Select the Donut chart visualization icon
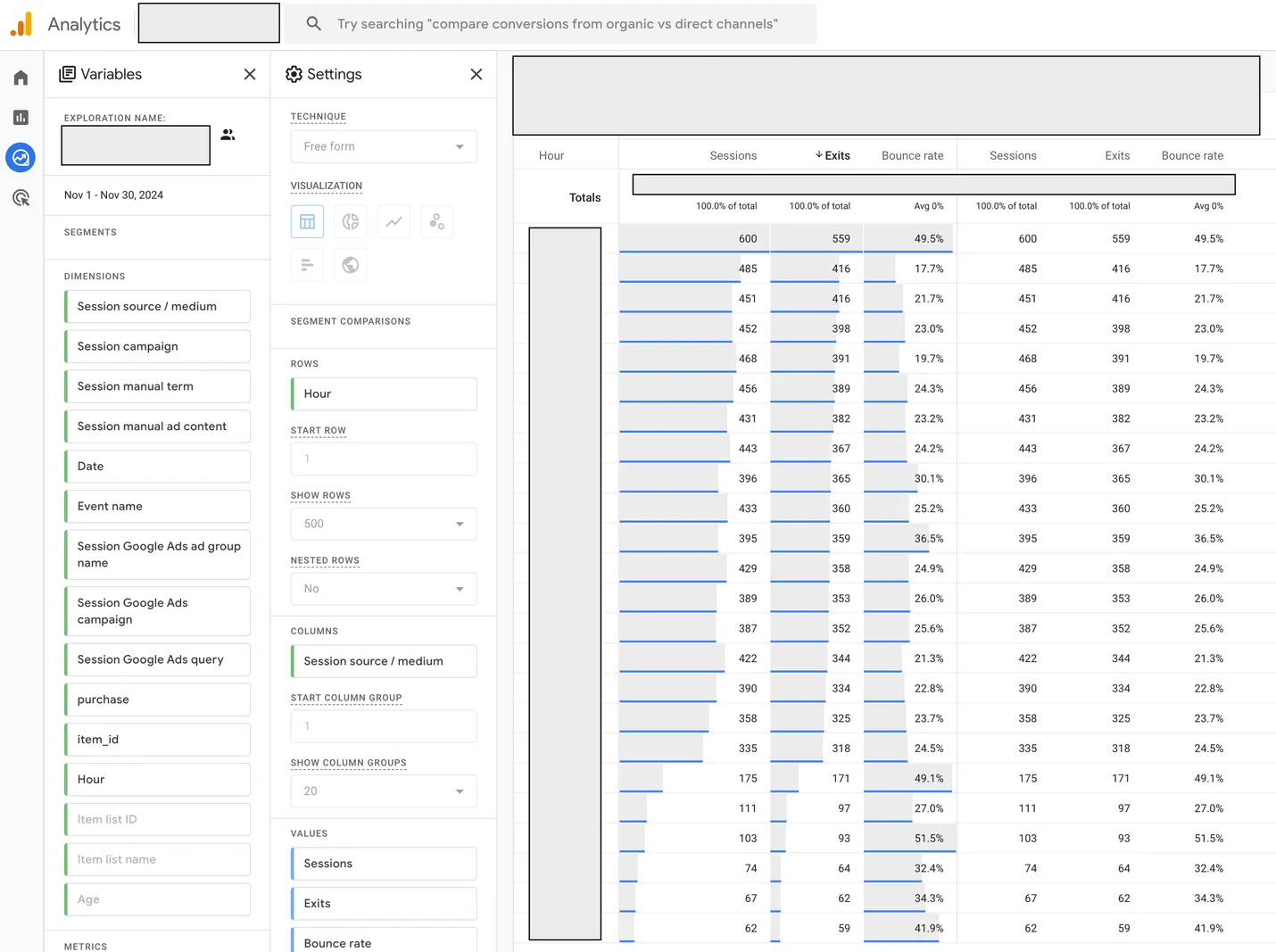Viewport: 1276px width, 952px height. [351, 222]
